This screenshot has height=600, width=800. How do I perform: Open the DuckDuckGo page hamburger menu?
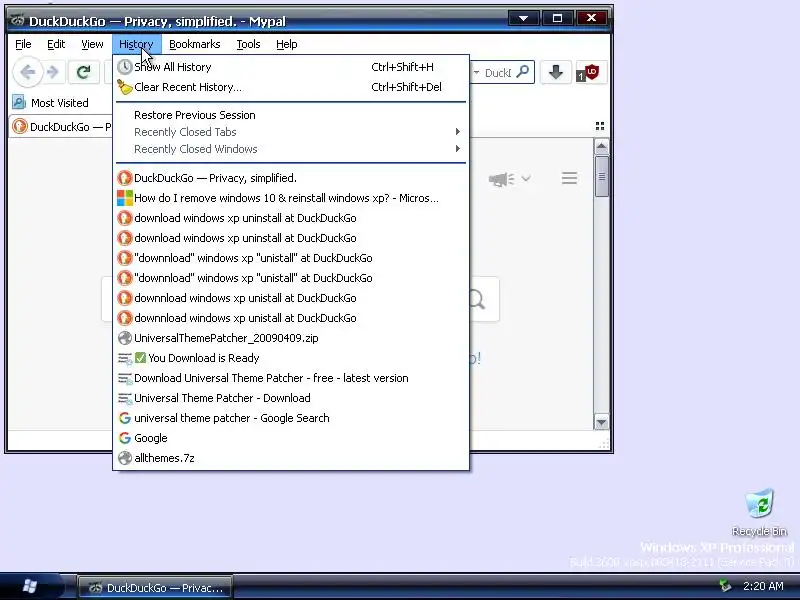pyautogui.click(x=569, y=178)
